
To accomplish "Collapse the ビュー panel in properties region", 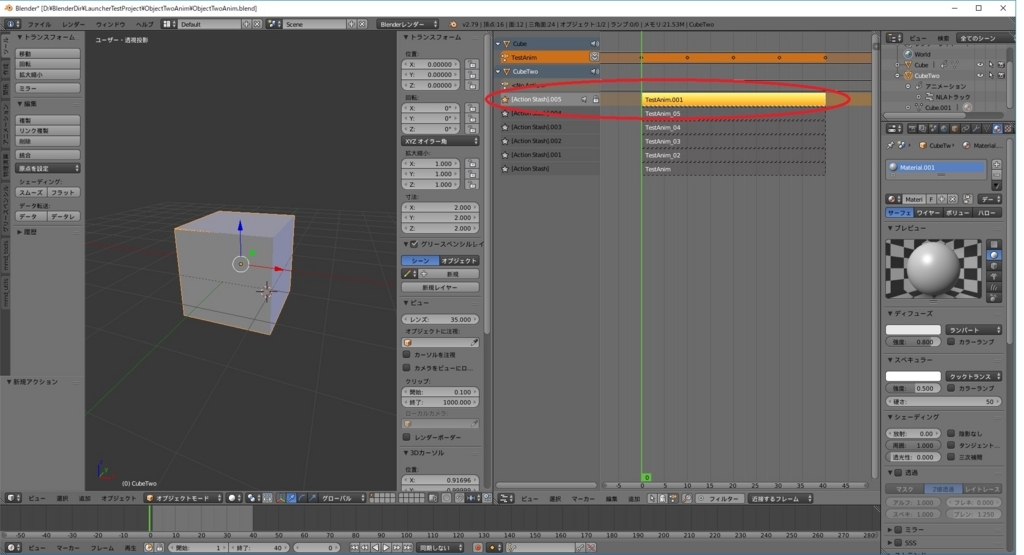I will click(406, 303).
